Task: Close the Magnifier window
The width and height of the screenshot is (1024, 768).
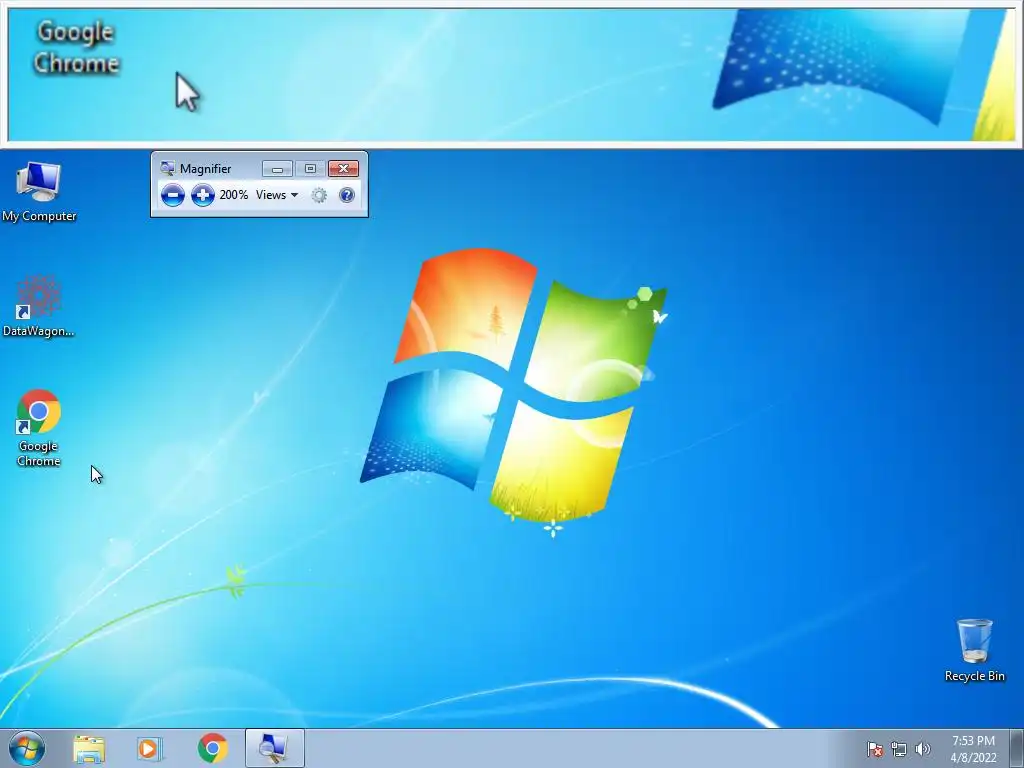Action: (344, 169)
